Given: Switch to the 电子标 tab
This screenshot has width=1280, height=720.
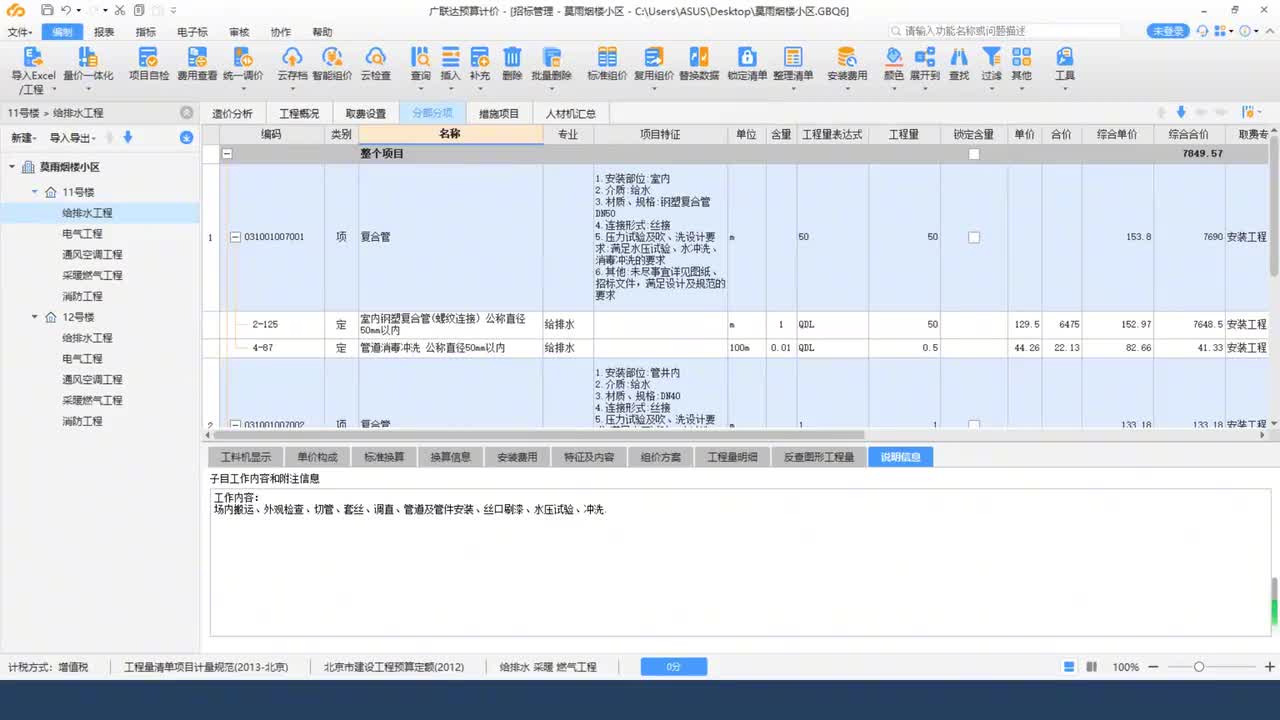Looking at the screenshot, I should point(193,32).
